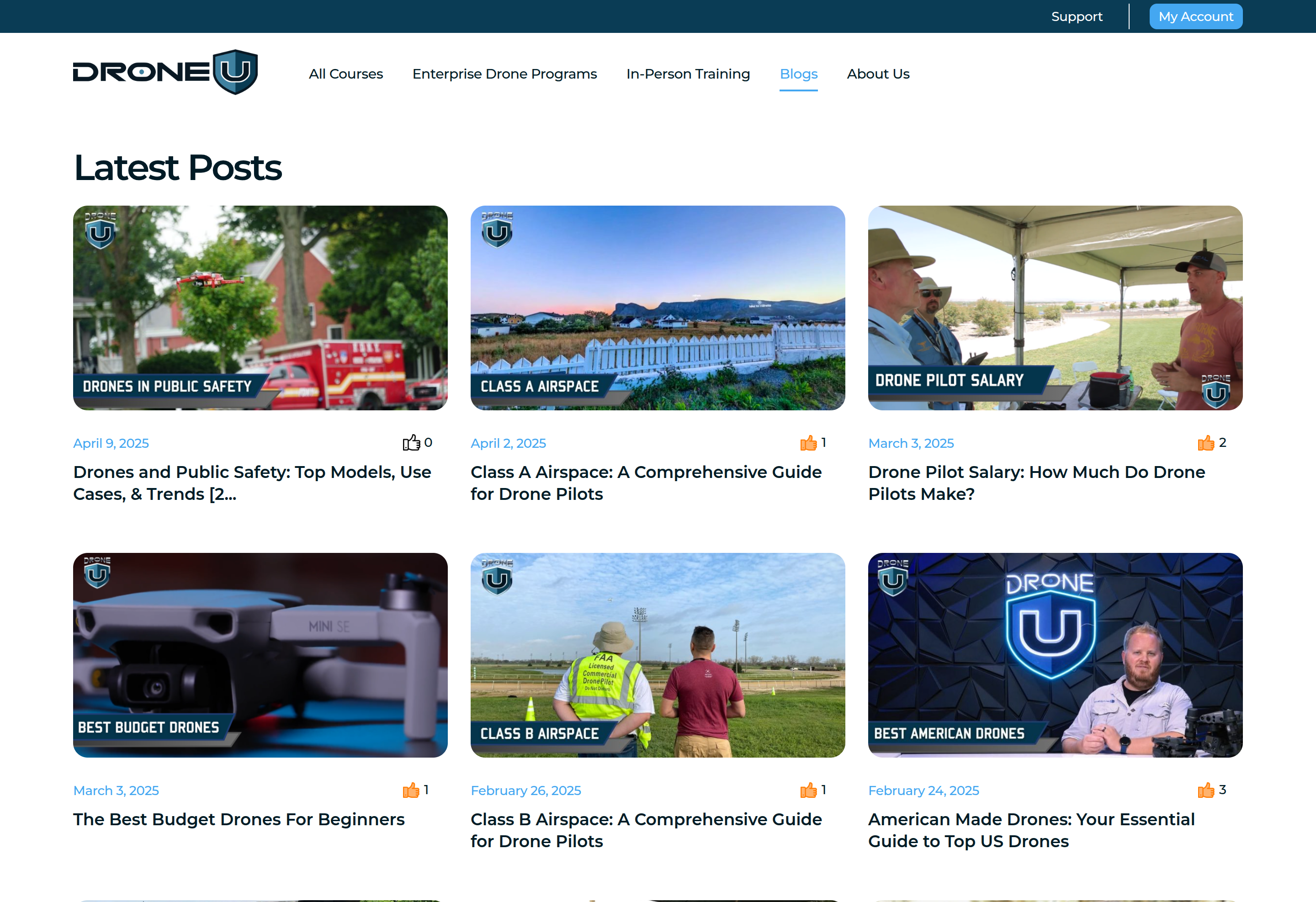Screen dimensions: 1316x902
Task: Open Drone Pilot Salary thumbnail image
Action: click(1056, 308)
